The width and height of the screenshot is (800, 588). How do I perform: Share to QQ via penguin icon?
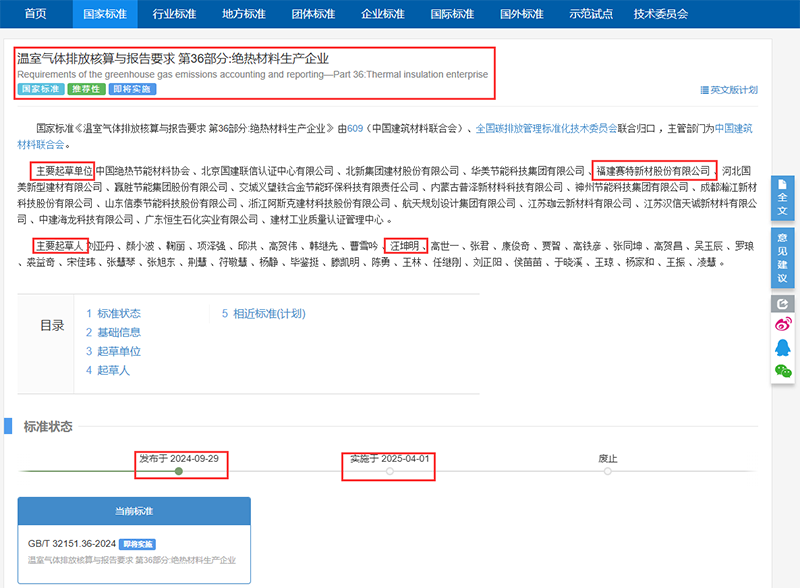coord(783,348)
